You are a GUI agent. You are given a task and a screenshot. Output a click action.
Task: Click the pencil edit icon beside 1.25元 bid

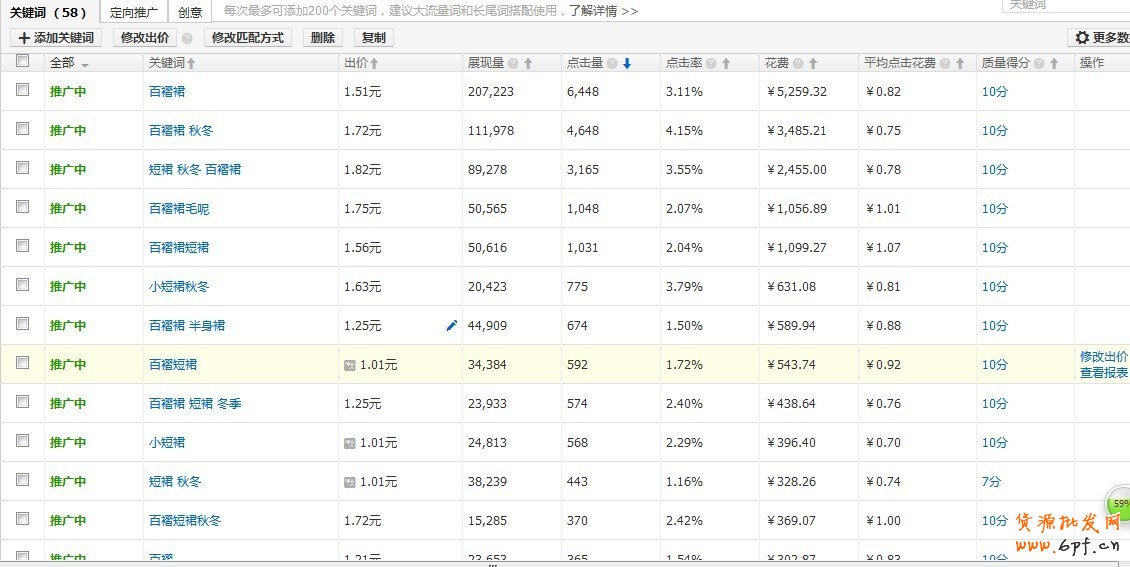click(451, 325)
